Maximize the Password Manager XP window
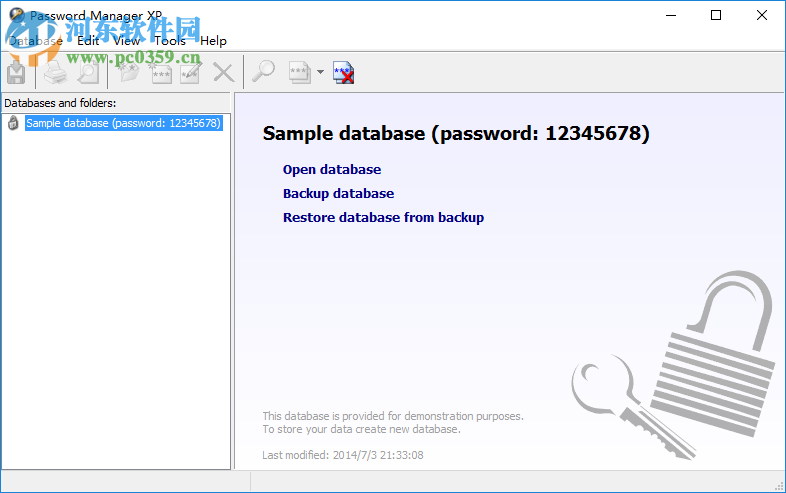The height and width of the screenshot is (493, 786). [716, 16]
